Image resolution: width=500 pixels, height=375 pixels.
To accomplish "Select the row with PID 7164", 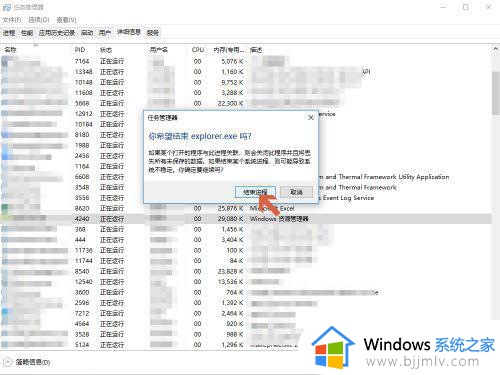I will (246, 61).
